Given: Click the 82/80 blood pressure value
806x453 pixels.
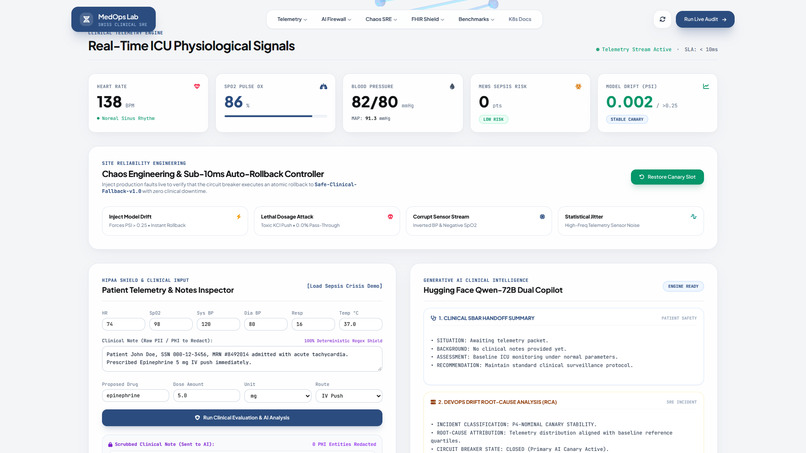Looking at the screenshot, I should pos(375,102).
